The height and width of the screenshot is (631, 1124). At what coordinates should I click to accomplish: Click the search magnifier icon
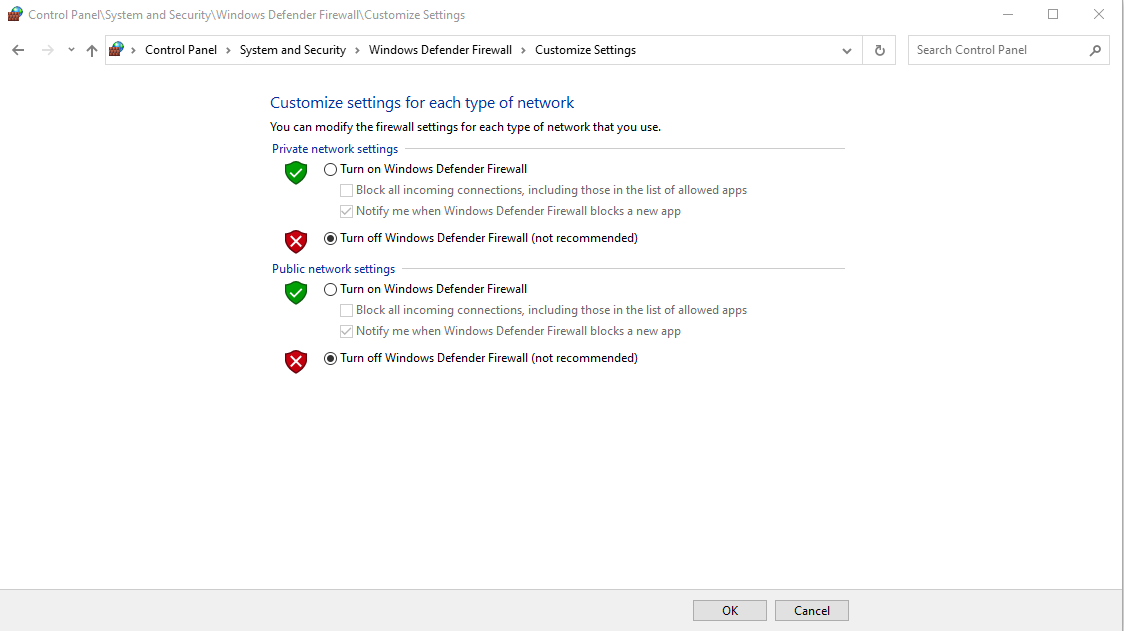[1095, 50]
